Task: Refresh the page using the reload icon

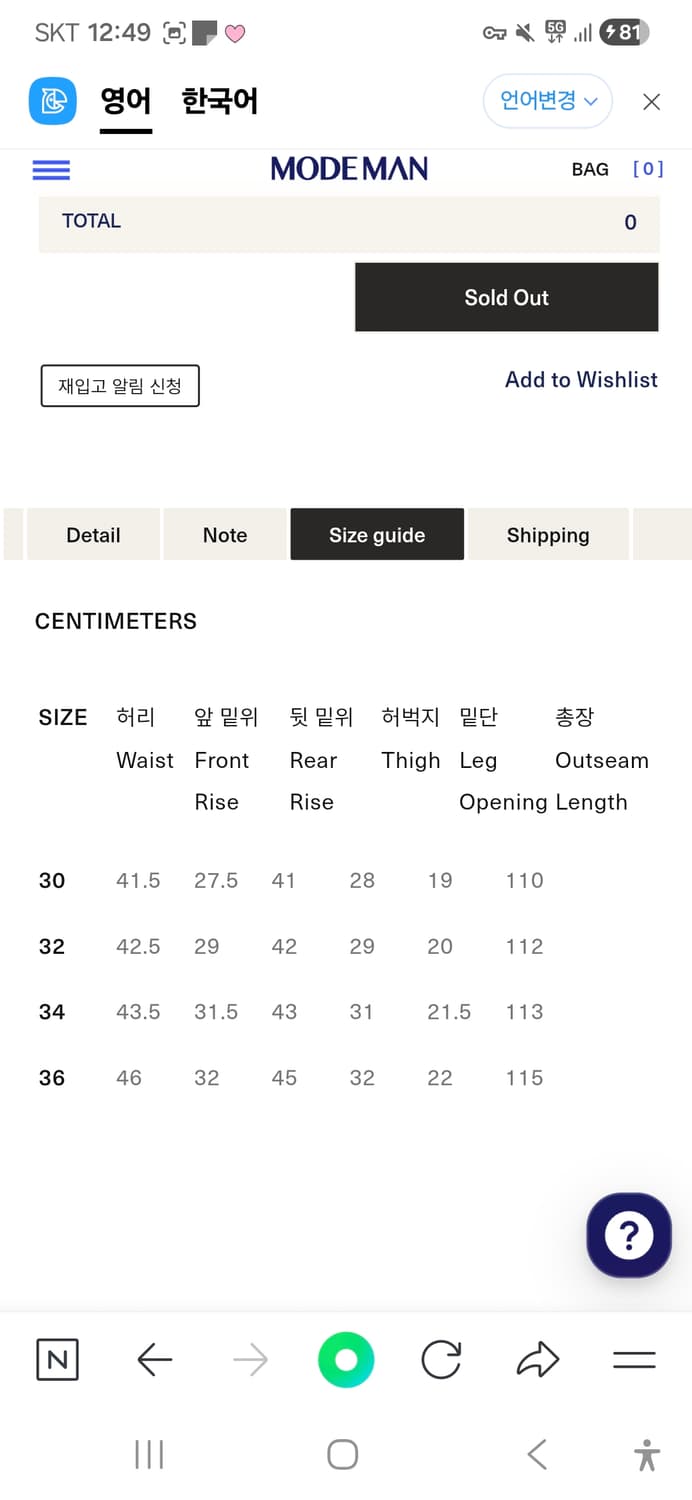Action: click(x=441, y=1359)
